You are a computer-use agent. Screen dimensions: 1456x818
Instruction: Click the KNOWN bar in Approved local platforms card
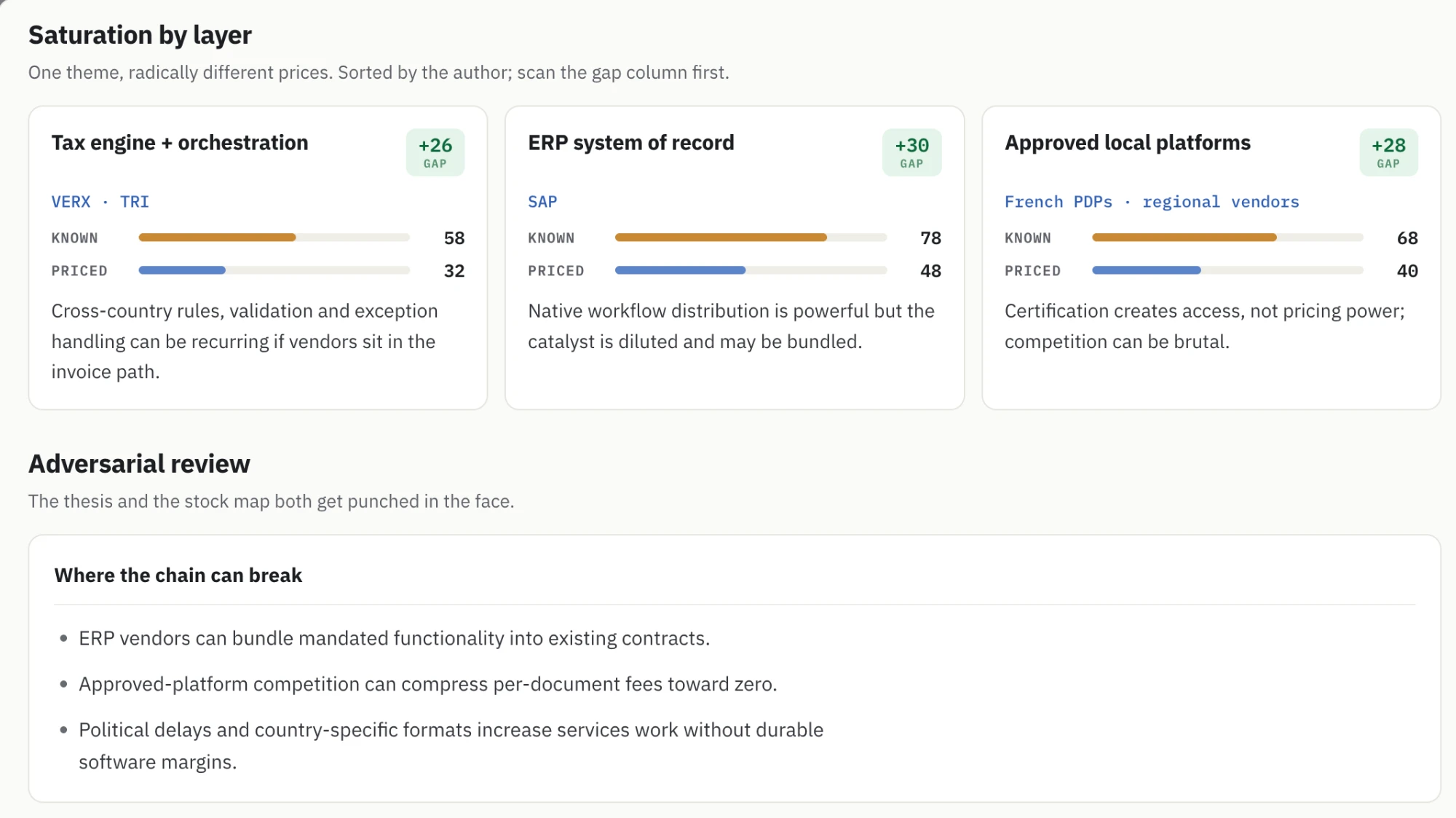[1227, 237]
